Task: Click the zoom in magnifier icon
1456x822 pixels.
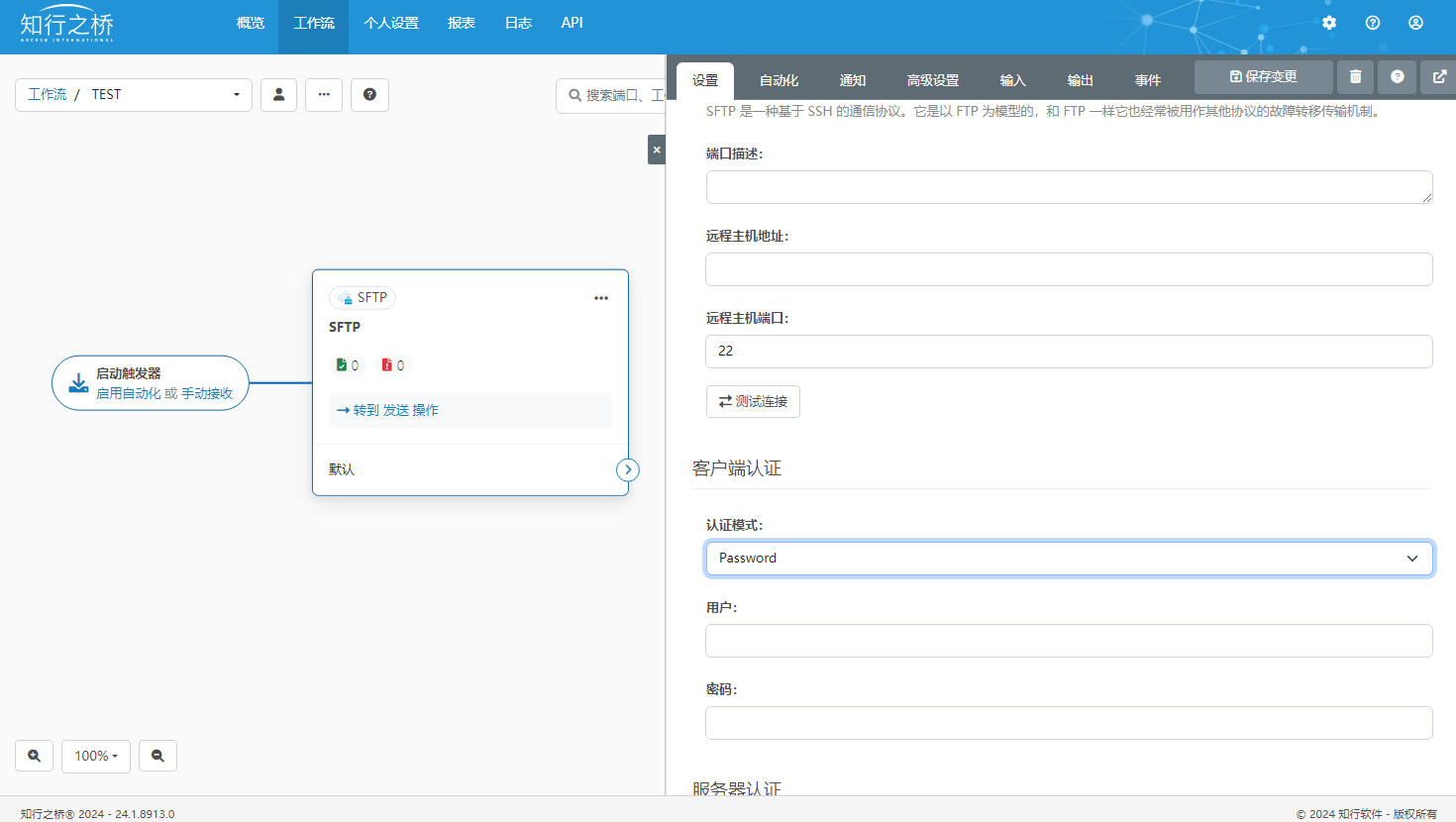Action: 34,756
